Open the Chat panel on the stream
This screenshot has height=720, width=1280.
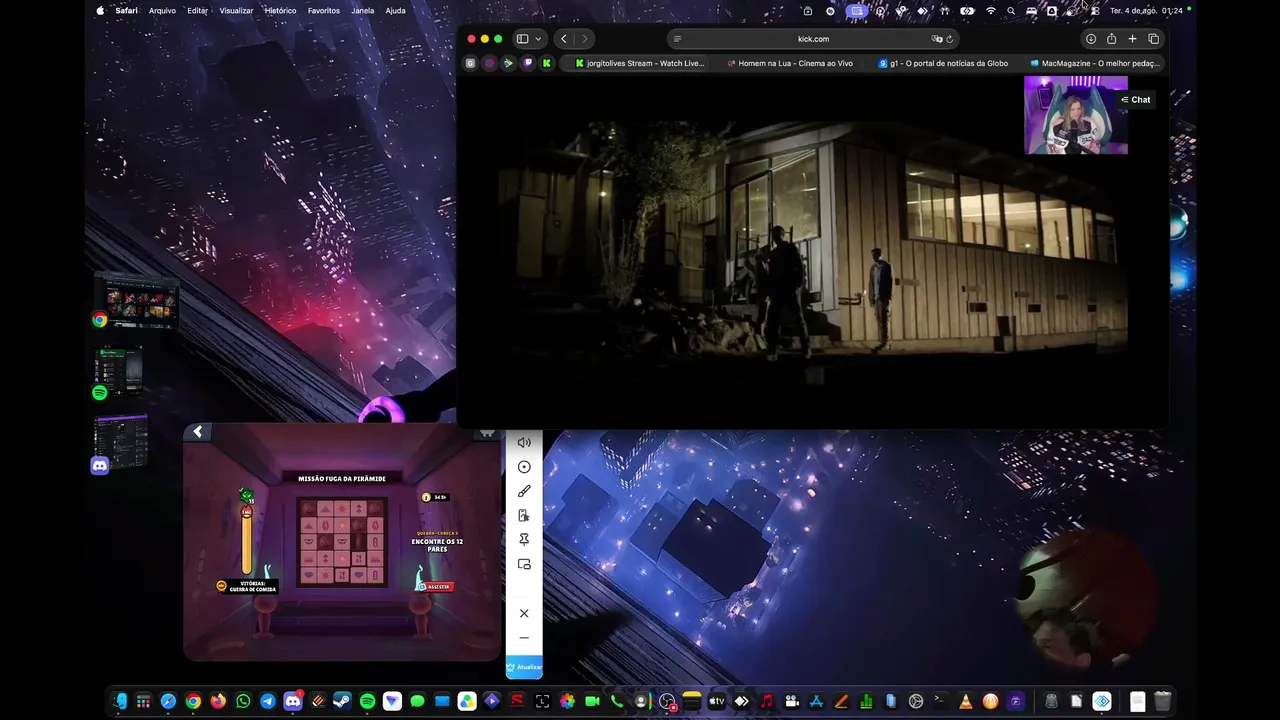[x=1136, y=100]
